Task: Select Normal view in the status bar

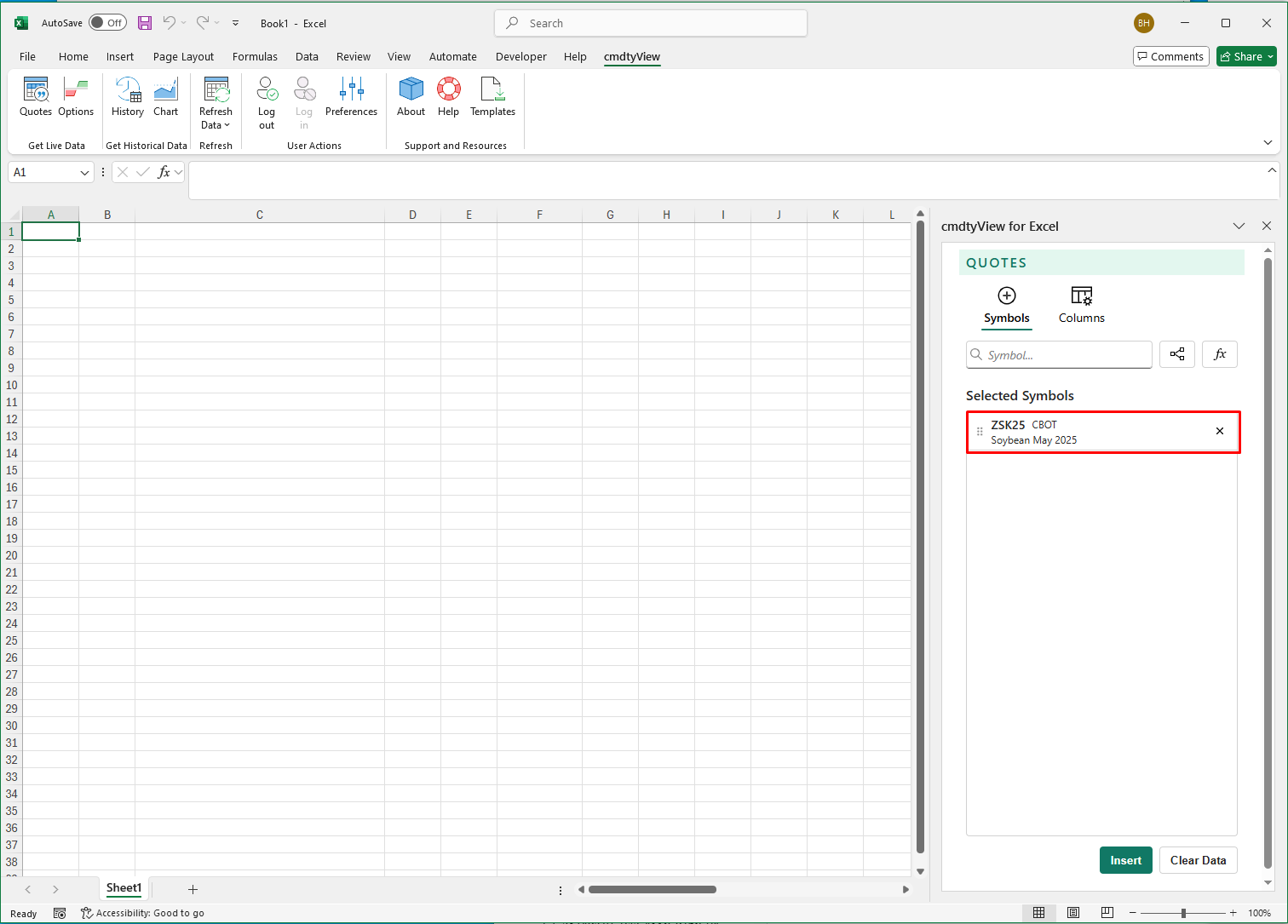Action: 1039,913
